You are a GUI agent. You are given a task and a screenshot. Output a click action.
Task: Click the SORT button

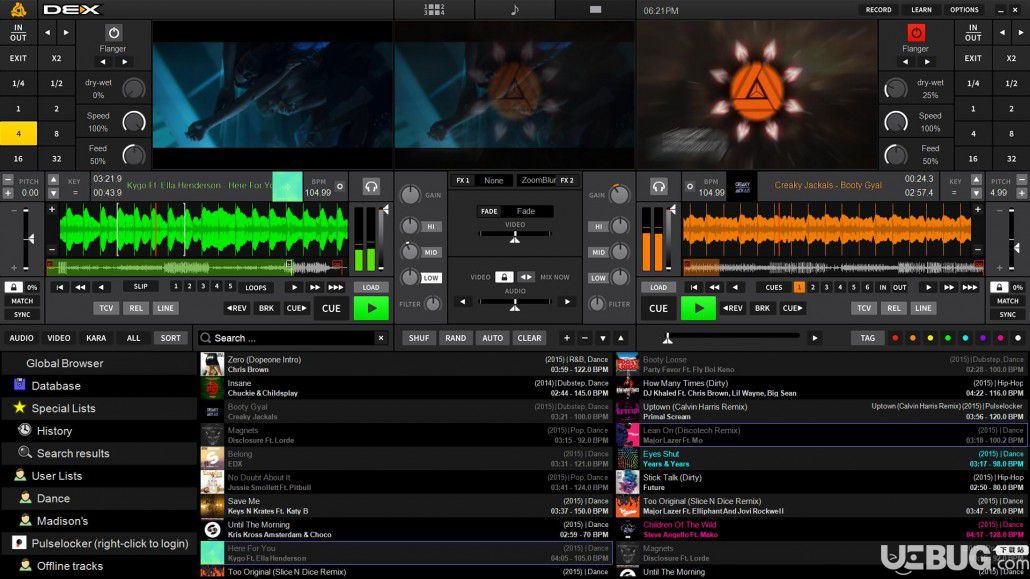(171, 338)
